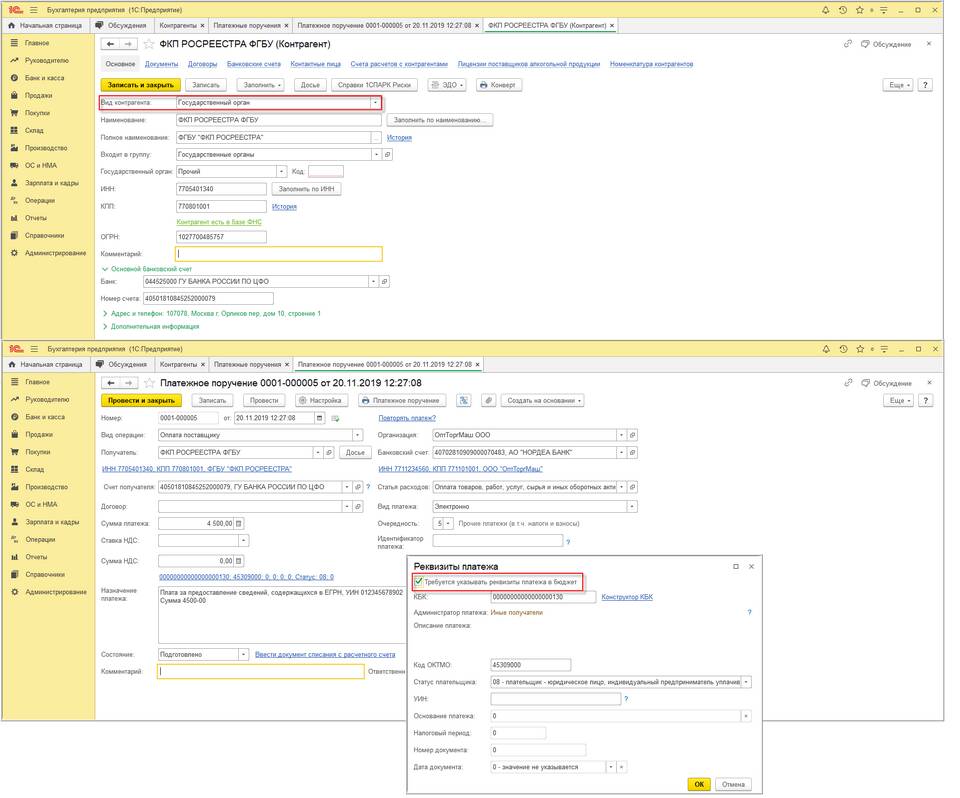Screen dimensions: 960x798
Task: Open Обсуждение in the payment order header
Action: (x=887, y=383)
